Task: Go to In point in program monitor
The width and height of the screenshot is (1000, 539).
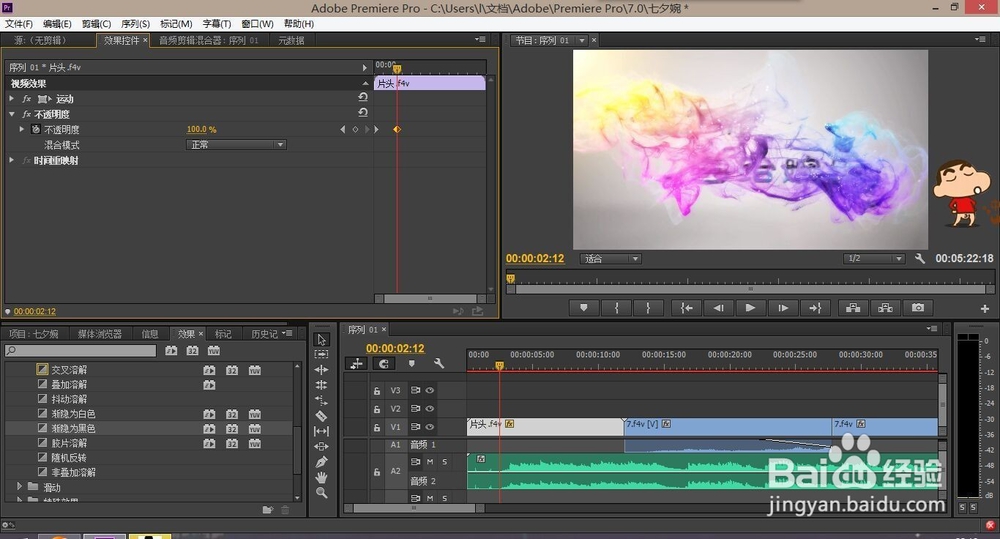Action: tap(686, 307)
